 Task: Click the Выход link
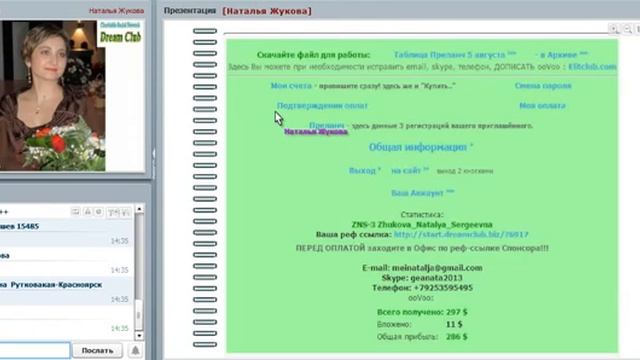pos(364,171)
